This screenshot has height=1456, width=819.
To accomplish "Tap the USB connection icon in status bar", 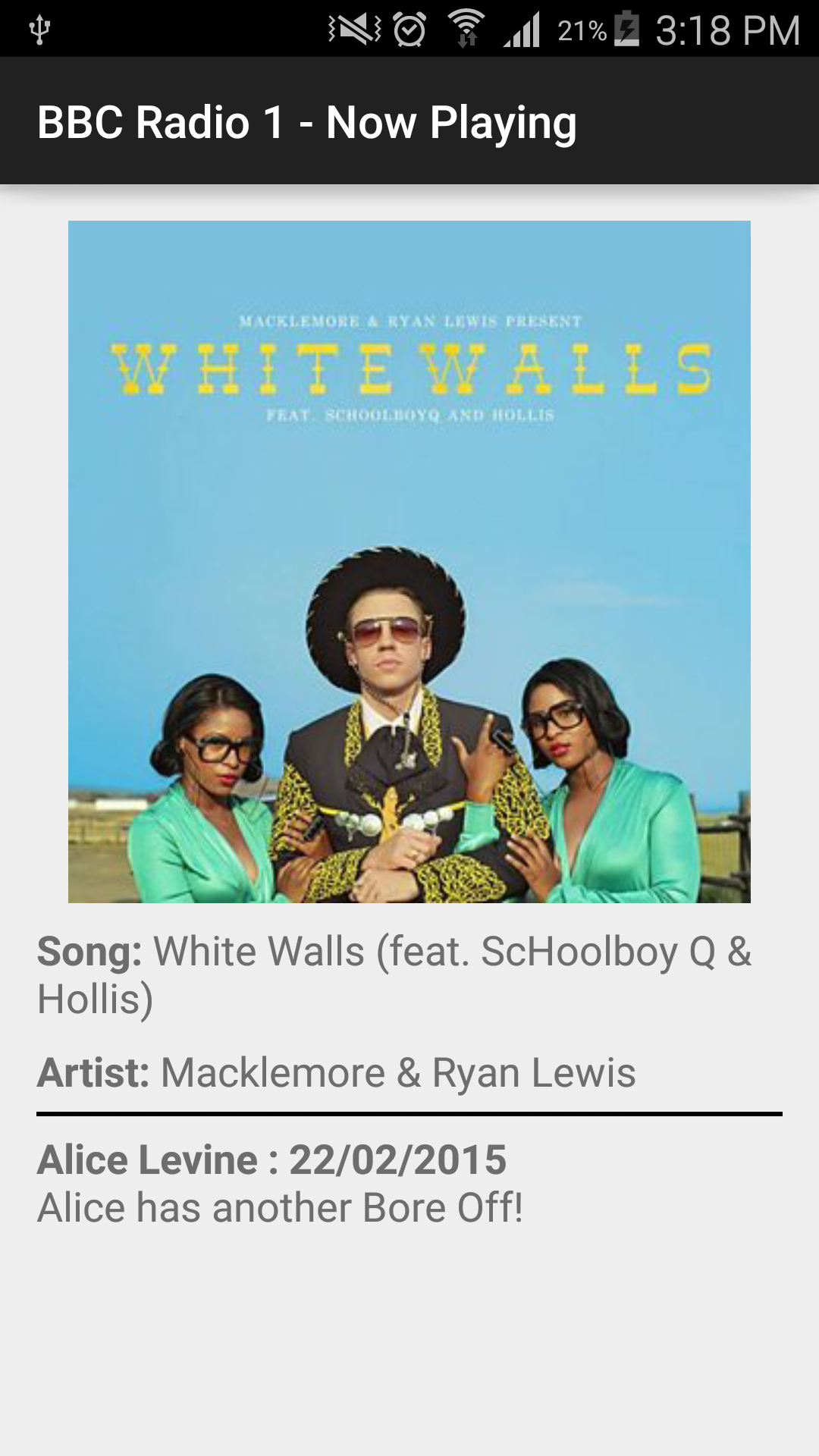I will (x=39, y=30).
